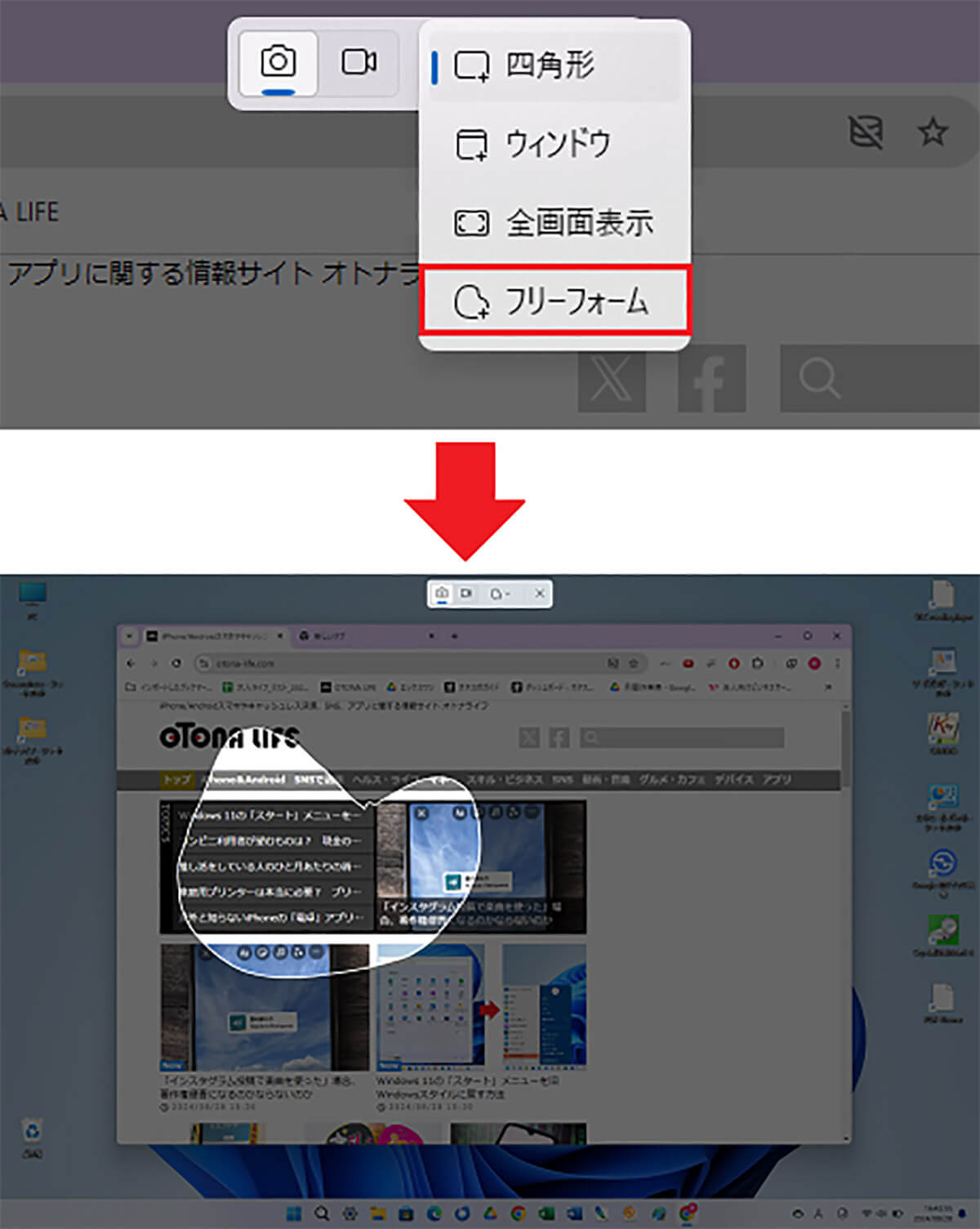Open the ヘルス・ライフ navigation item

tap(388, 780)
